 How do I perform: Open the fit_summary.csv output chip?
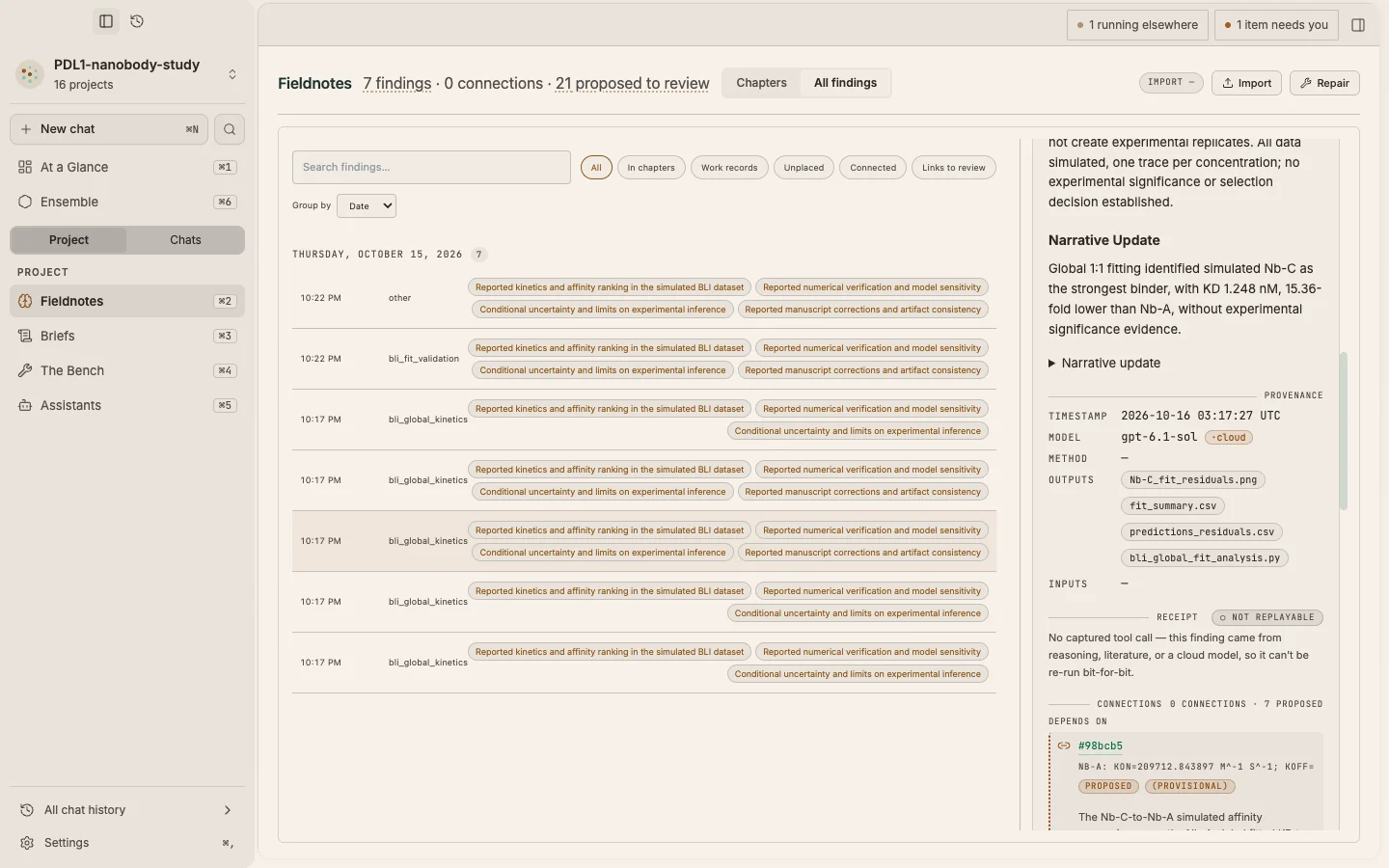1173,506
